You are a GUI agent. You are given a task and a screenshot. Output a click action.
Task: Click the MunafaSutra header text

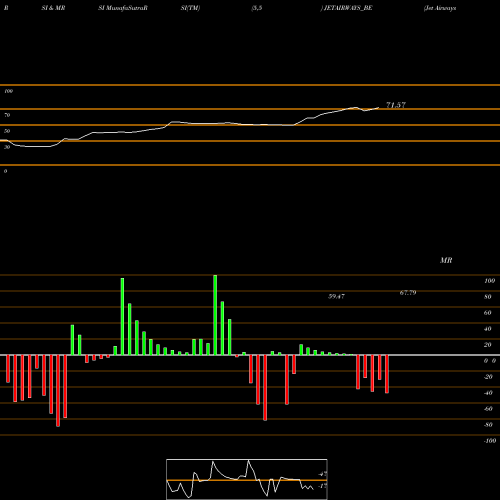(123, 8)
